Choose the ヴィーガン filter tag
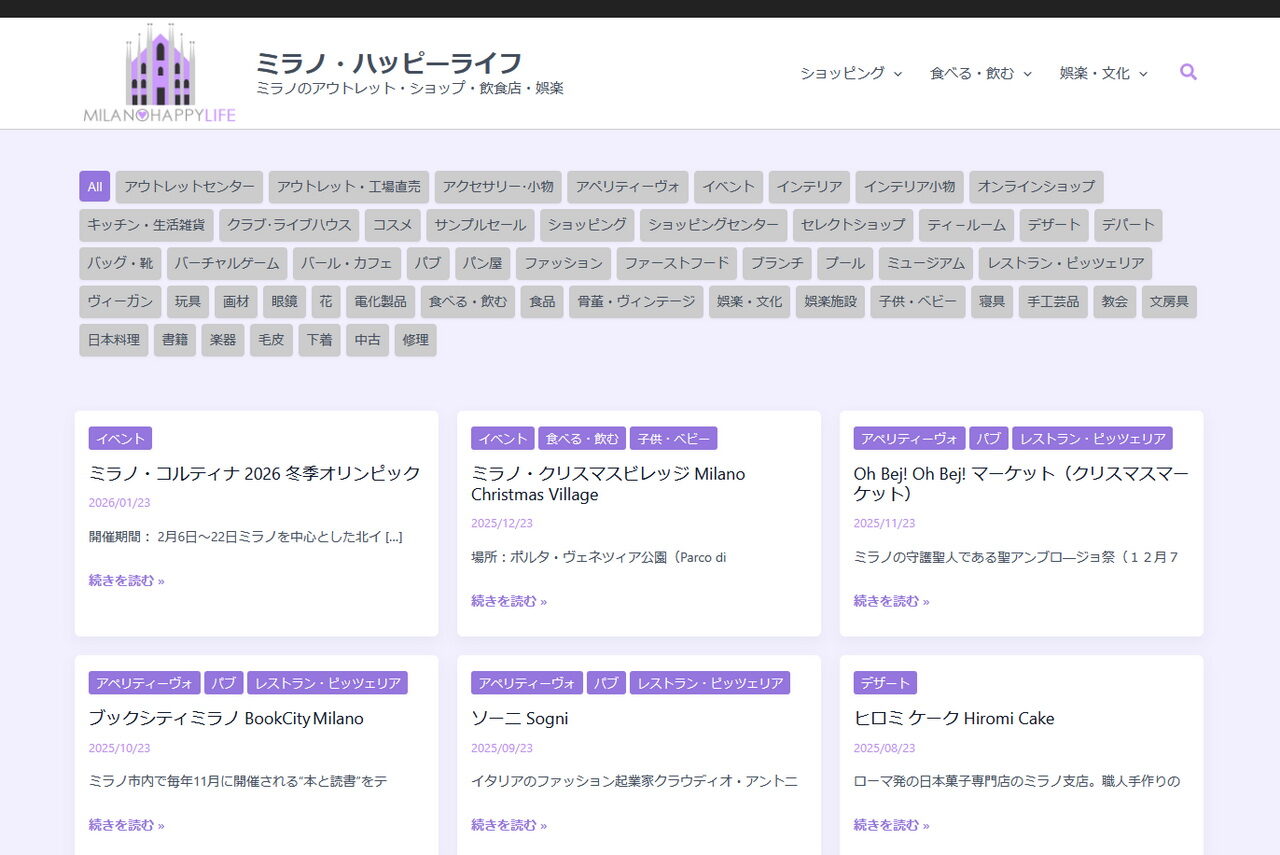Viewport: 1280px width, 855px height. click(120, 302)
